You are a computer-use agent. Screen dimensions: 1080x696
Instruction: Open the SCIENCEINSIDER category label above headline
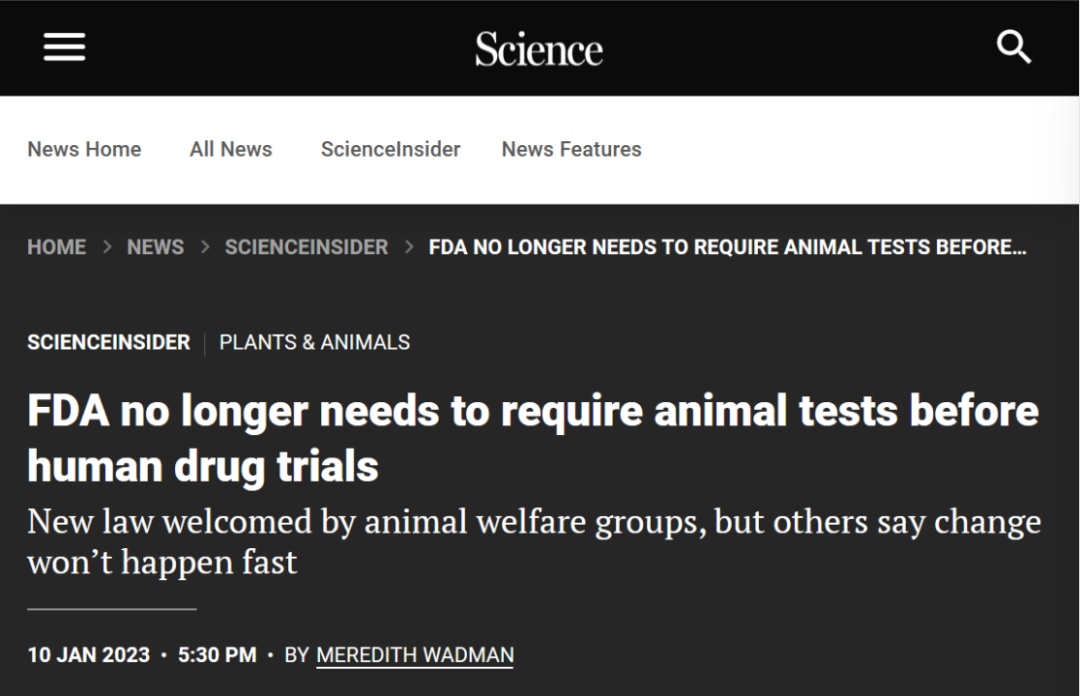click(x=108, y=342)
